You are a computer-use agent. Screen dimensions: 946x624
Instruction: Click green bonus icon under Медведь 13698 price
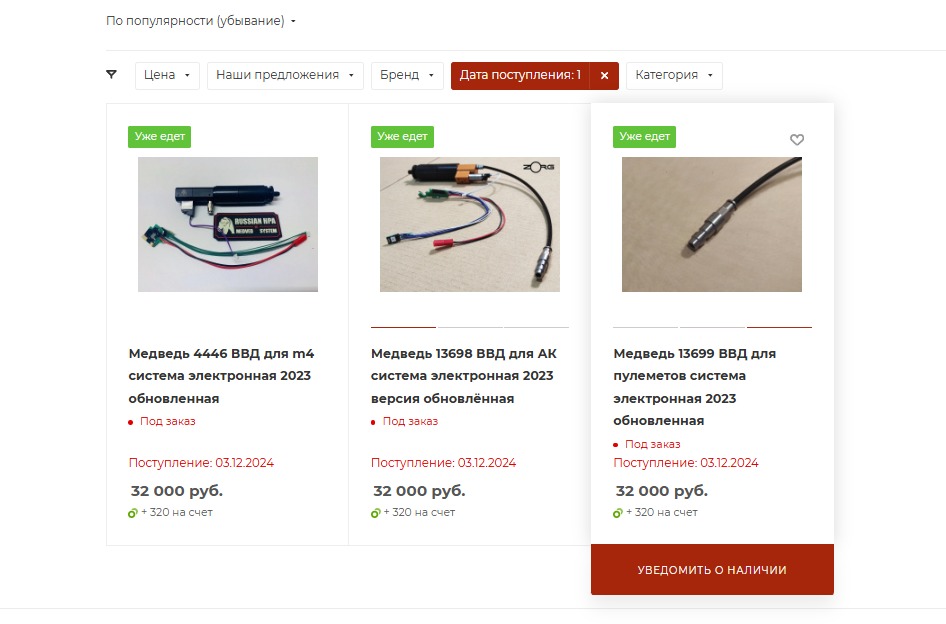coord(375,513)
